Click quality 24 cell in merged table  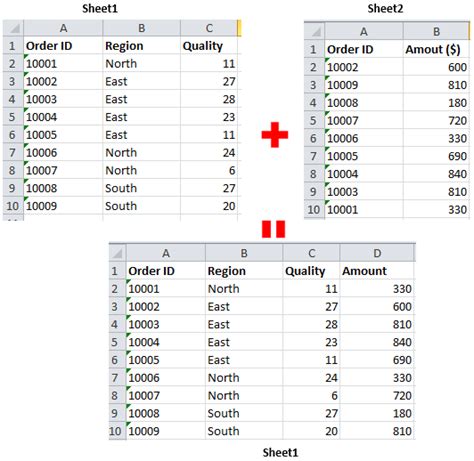pos(311,378)
